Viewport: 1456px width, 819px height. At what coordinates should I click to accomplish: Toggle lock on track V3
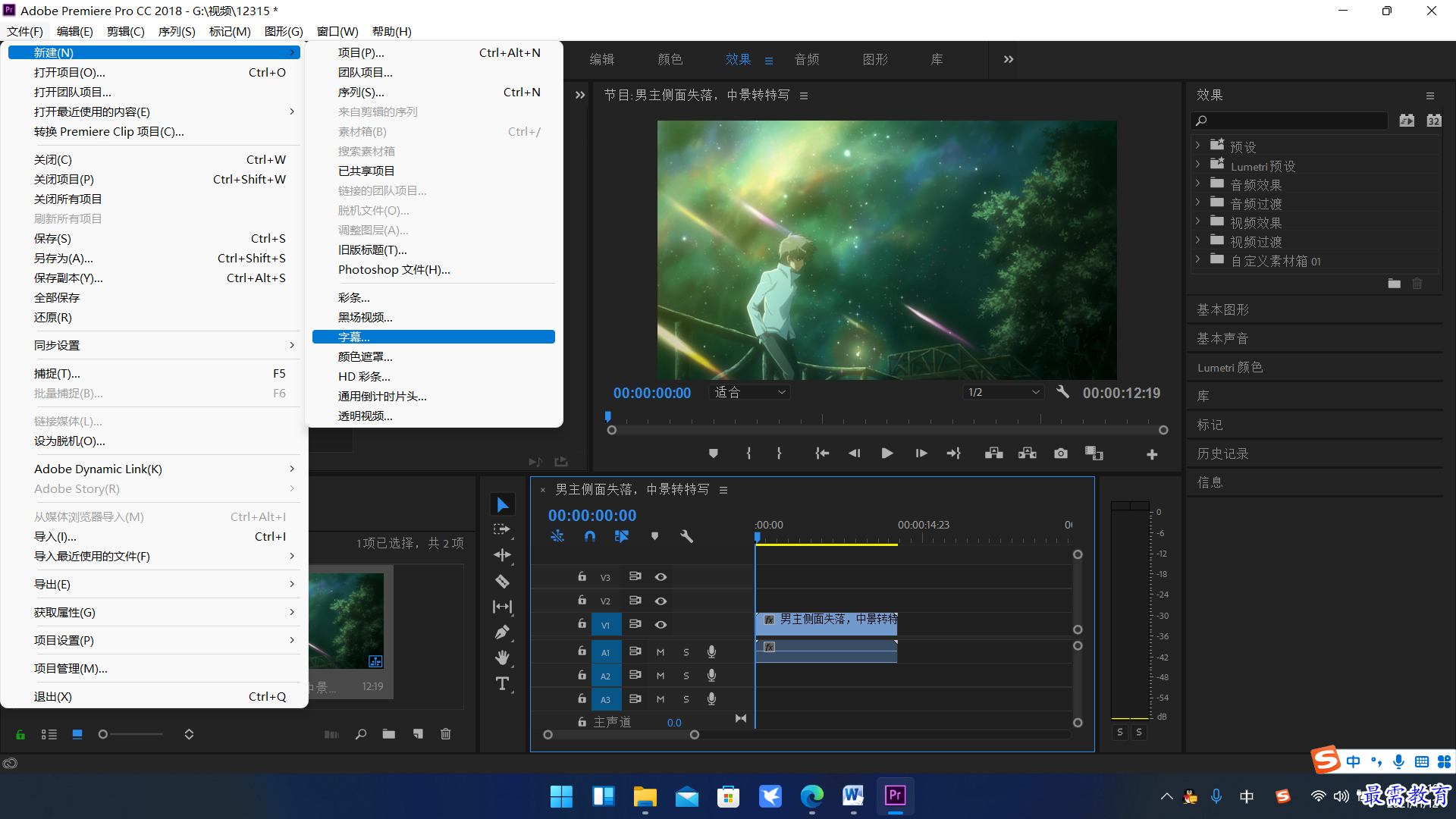(582, 576)
